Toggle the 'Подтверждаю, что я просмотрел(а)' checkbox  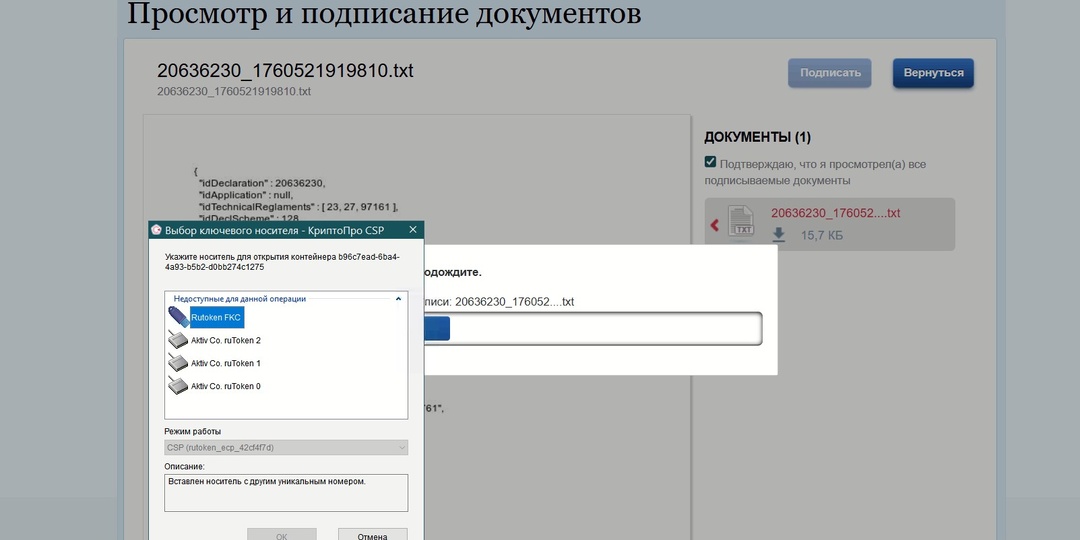pos(710,163)
